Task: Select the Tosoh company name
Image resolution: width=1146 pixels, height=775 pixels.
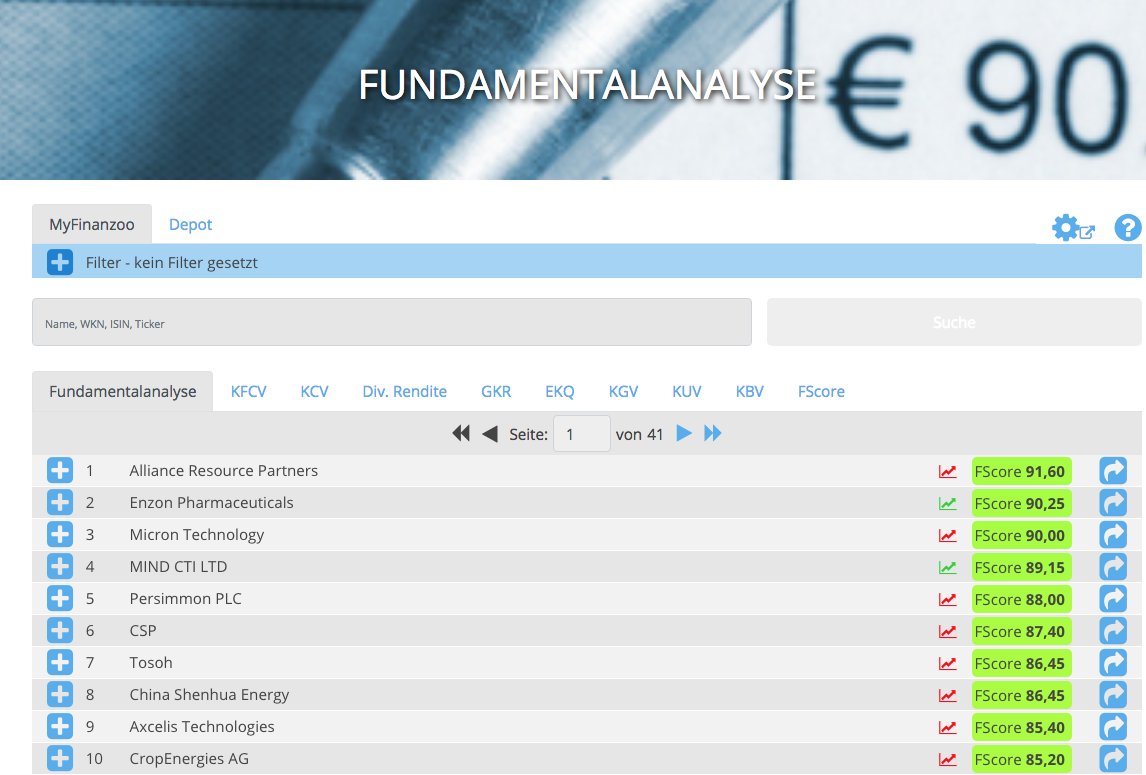Action: pyautogui.click(x=151, y=662)
